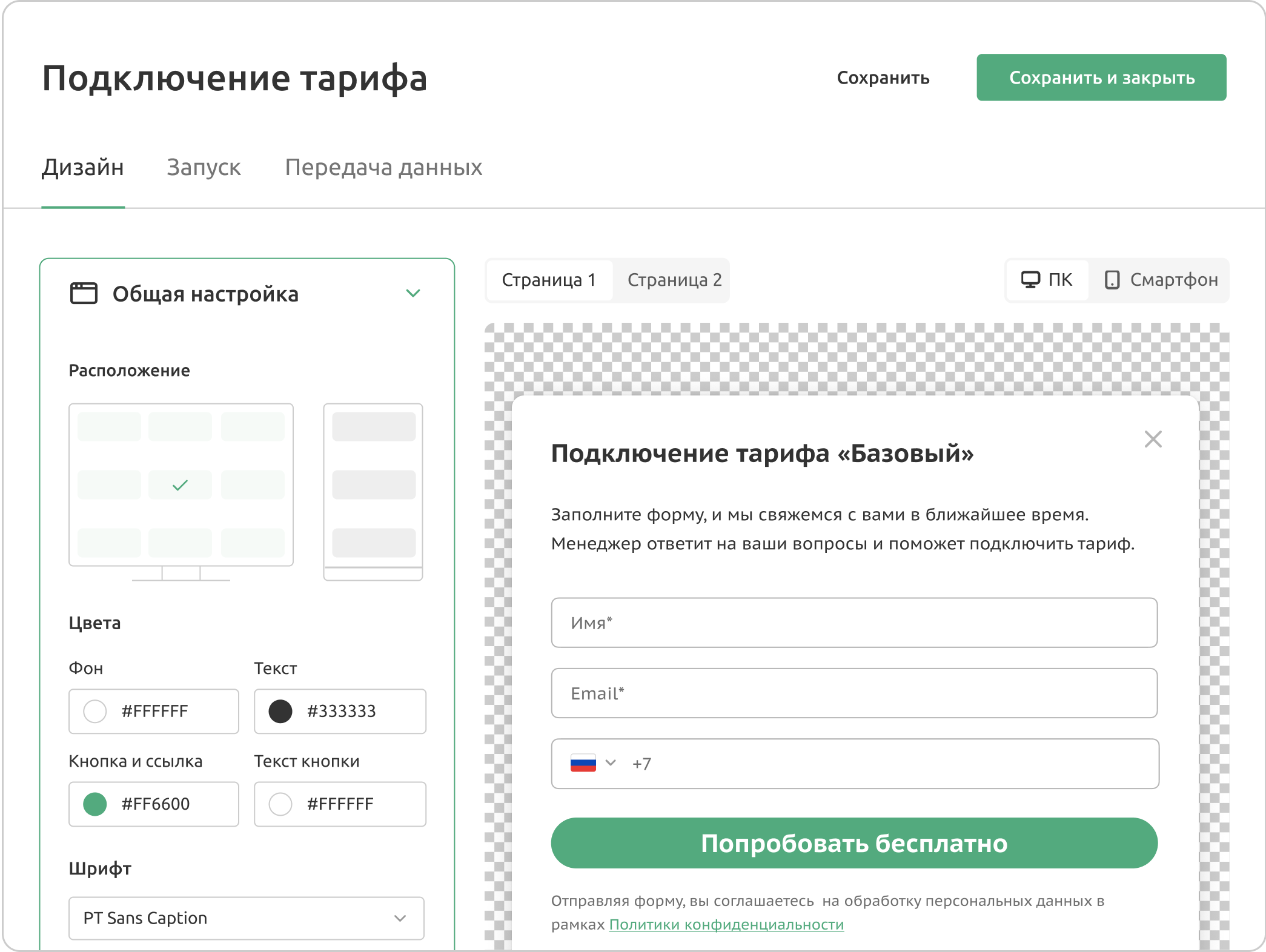Click the Текст кнопки white swatch
1266x952 pixels.
click(x=280, y=804)
